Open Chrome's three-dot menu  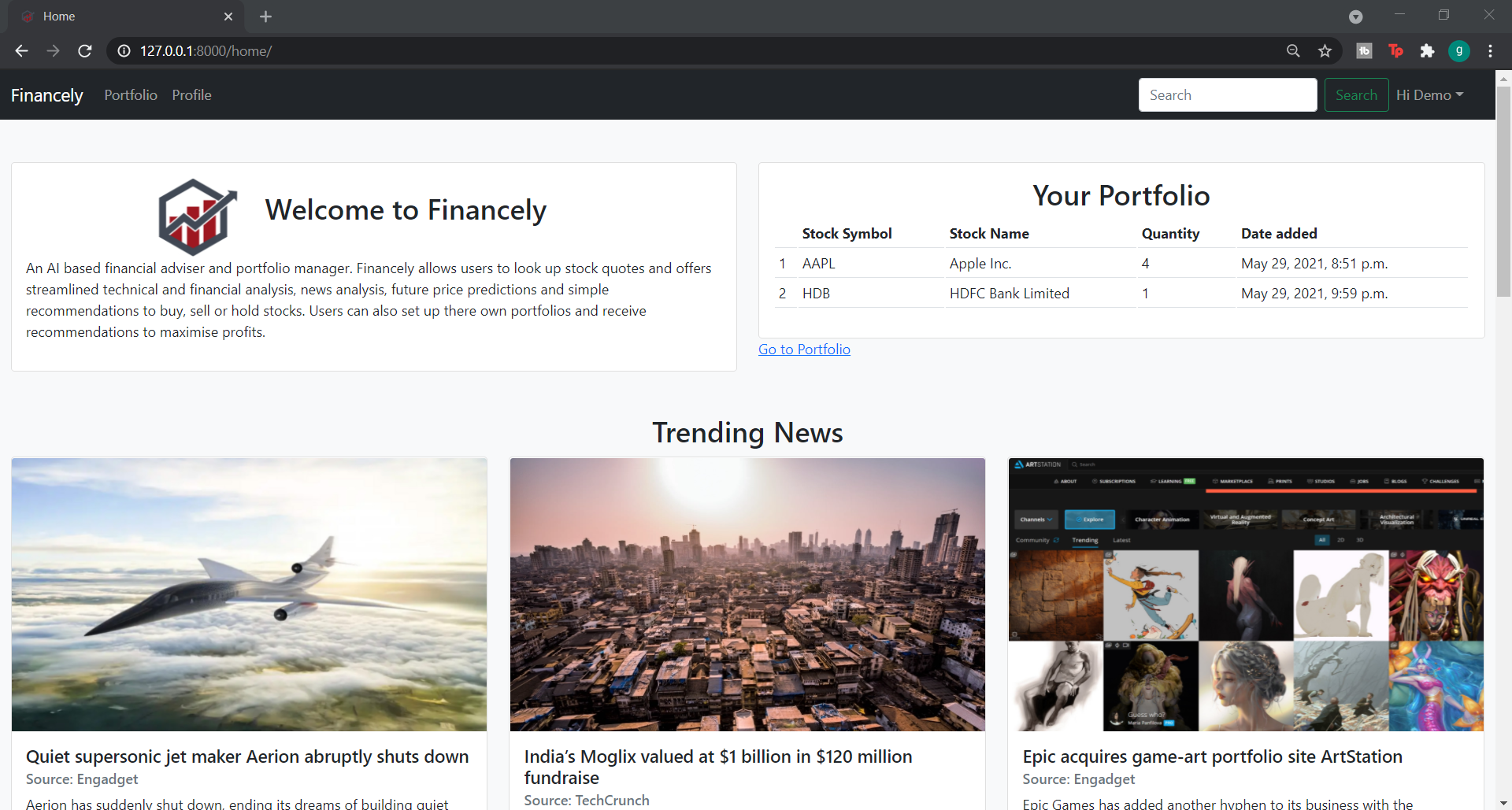[x=1490, y=51]
